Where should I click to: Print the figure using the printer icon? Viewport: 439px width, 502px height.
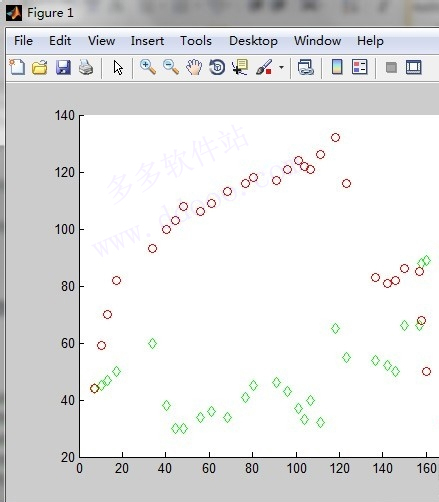(x=86, y=67)
